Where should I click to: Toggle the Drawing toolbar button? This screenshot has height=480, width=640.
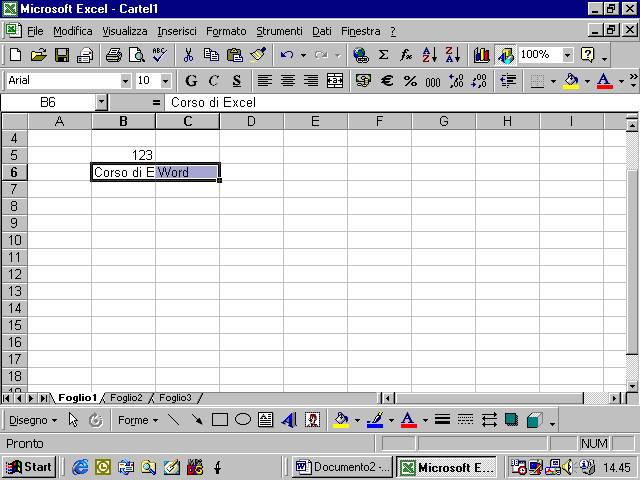point(505,55)
